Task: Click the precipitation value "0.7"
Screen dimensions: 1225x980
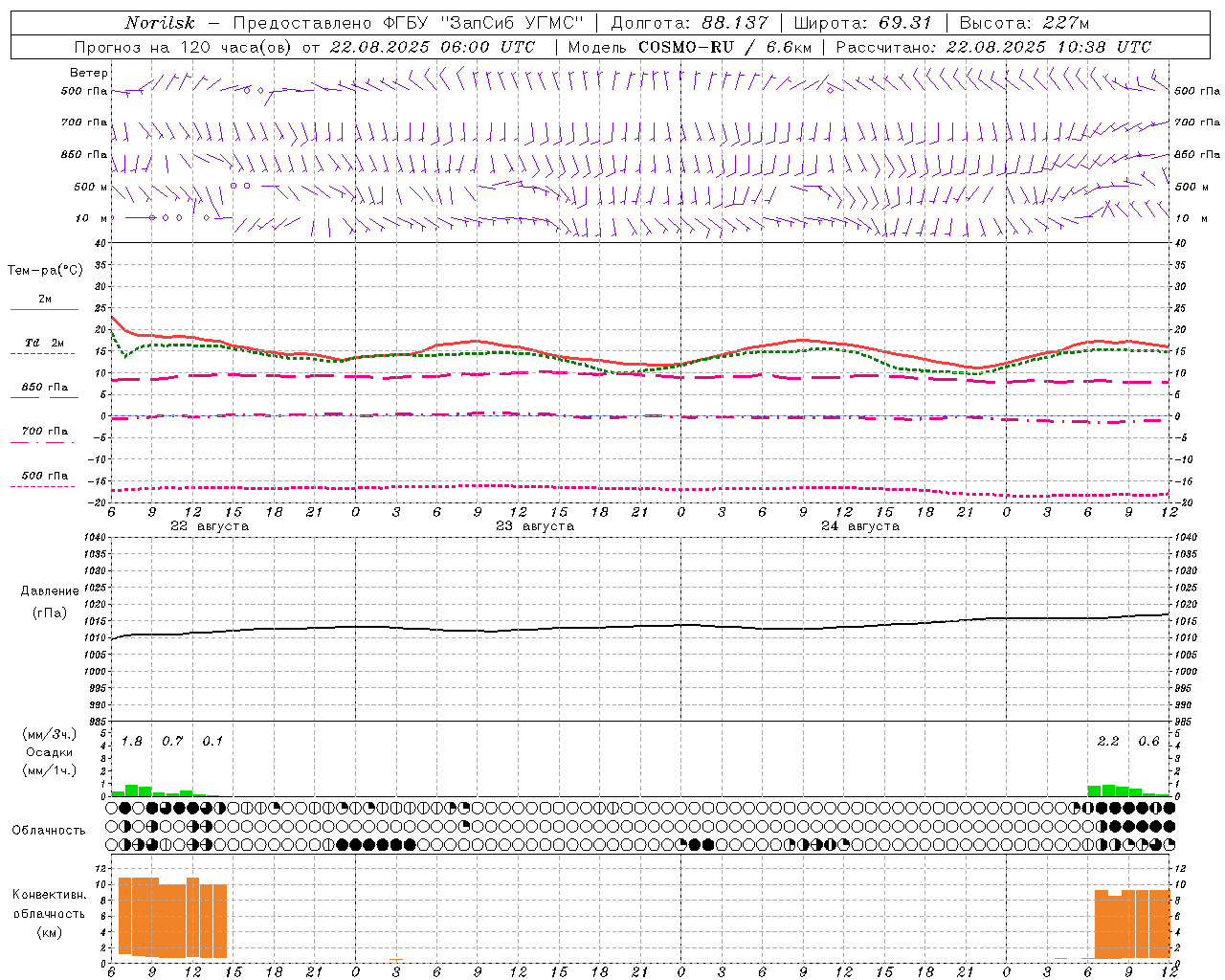Action: click(172, 742)
